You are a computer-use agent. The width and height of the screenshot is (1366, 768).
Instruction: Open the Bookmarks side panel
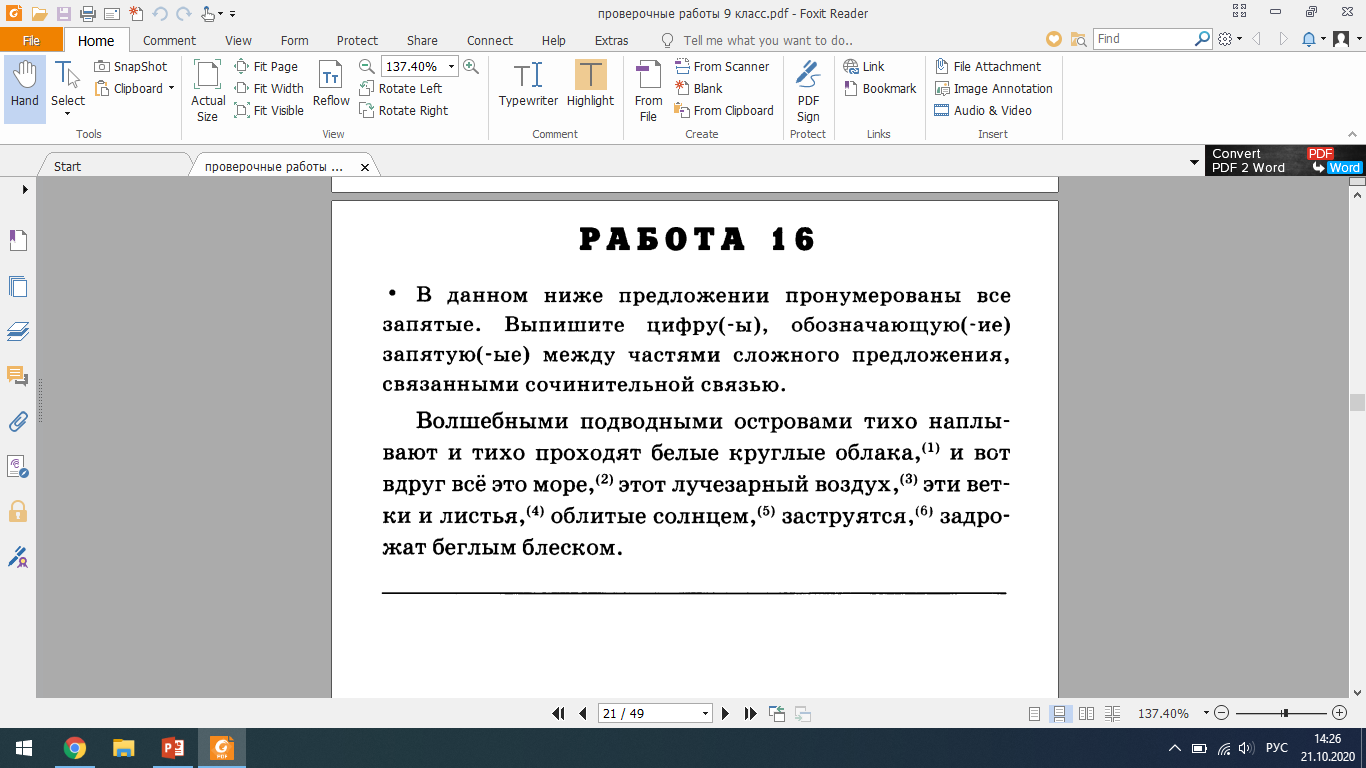click(18, 240)
